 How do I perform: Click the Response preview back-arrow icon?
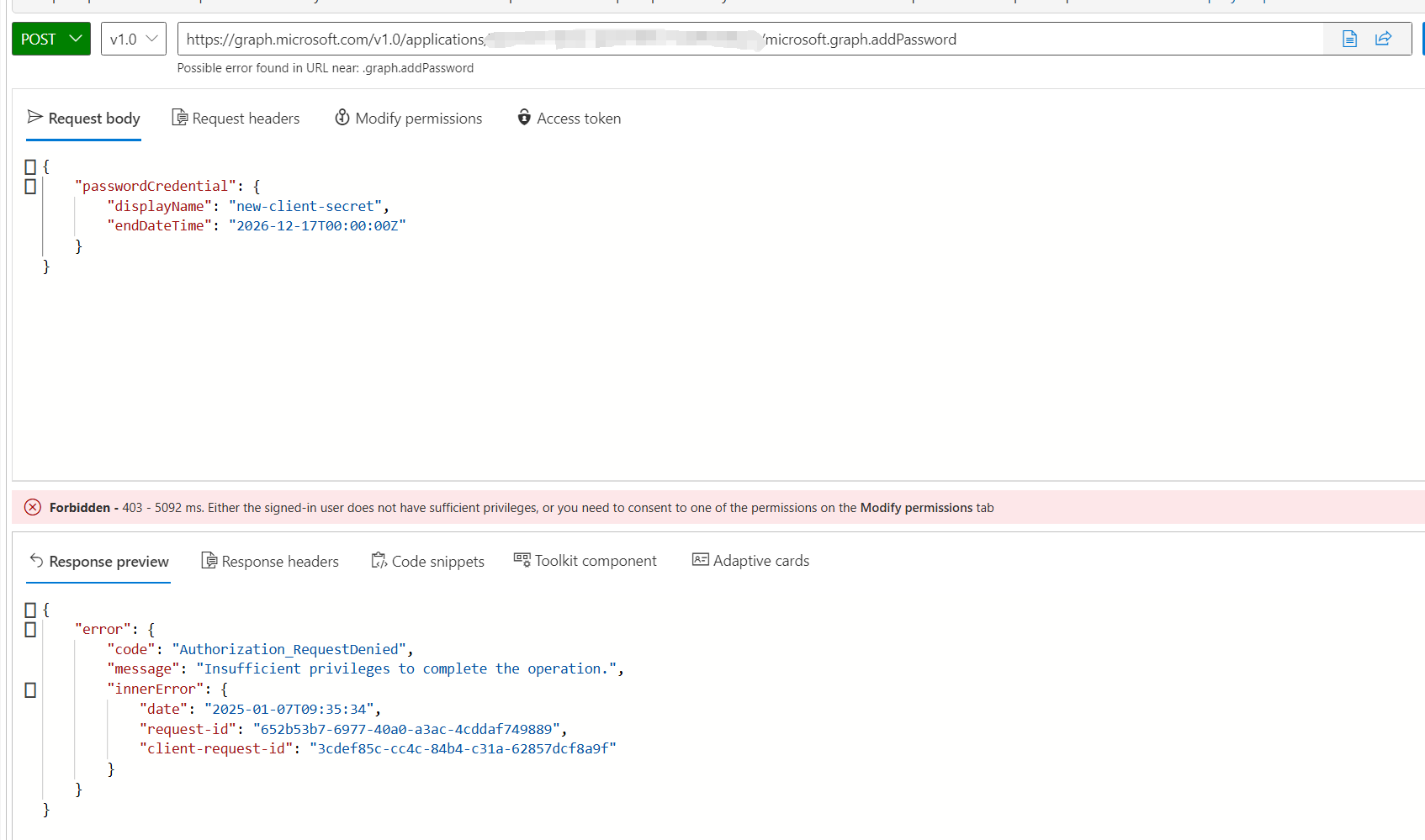tap(36, 560)
